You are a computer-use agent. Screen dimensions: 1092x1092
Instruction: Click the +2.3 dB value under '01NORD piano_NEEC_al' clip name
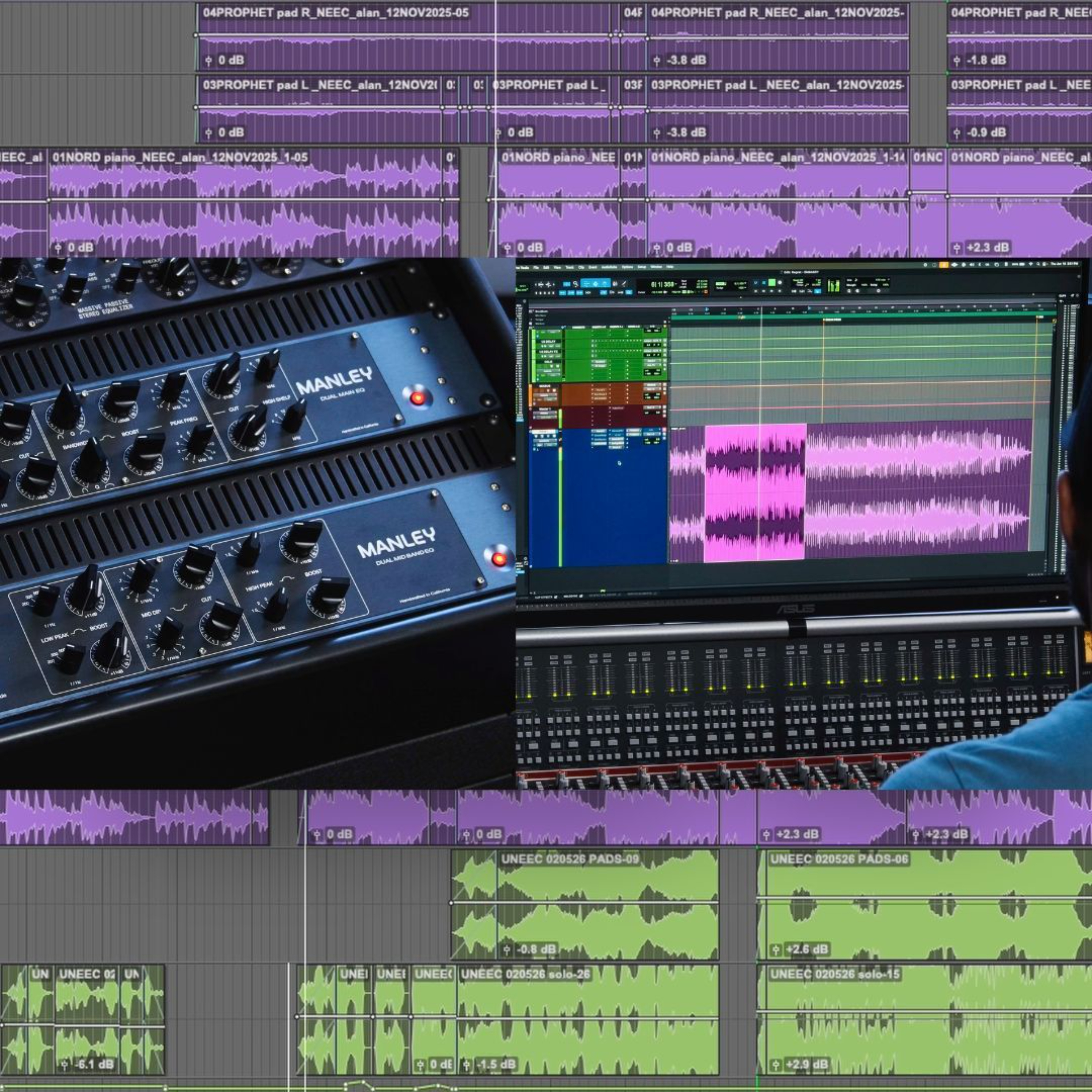coord(987,248)
